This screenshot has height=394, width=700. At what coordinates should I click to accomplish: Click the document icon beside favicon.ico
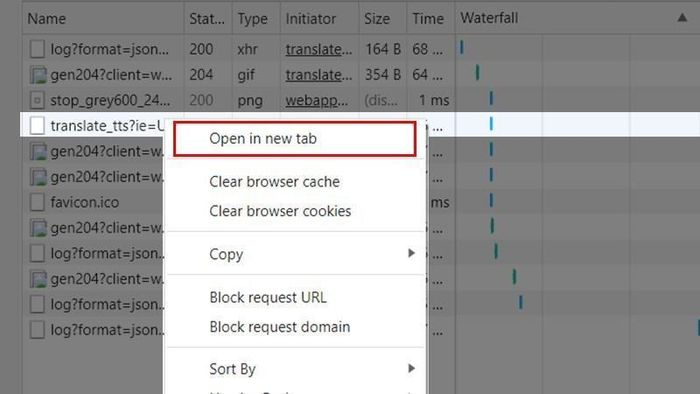(x=38, y=202)
